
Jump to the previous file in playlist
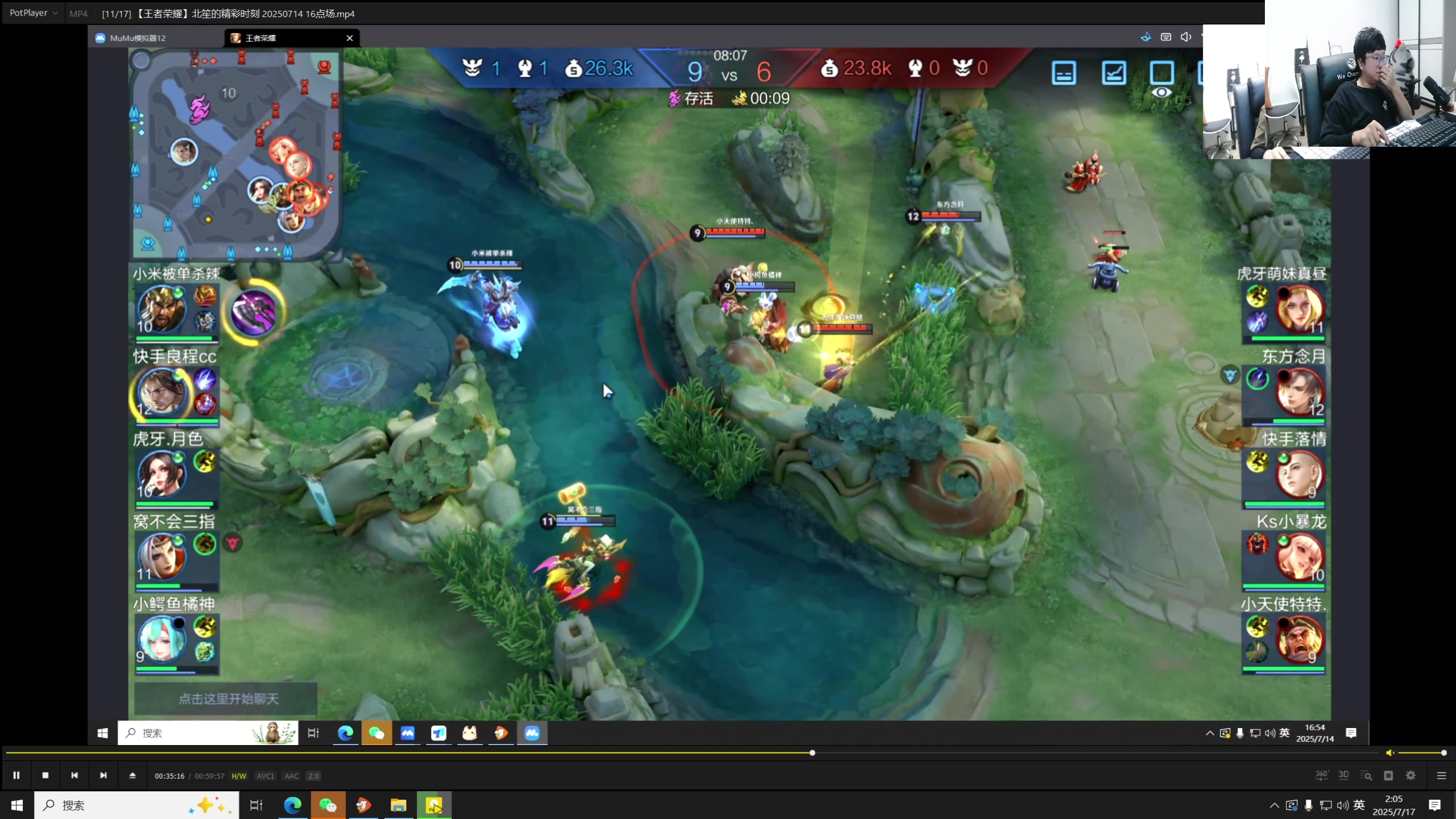[x=75, y=775]
